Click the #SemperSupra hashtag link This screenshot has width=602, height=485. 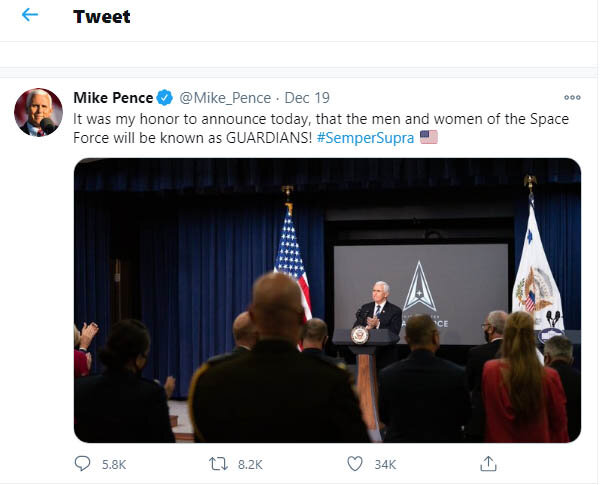365,138
